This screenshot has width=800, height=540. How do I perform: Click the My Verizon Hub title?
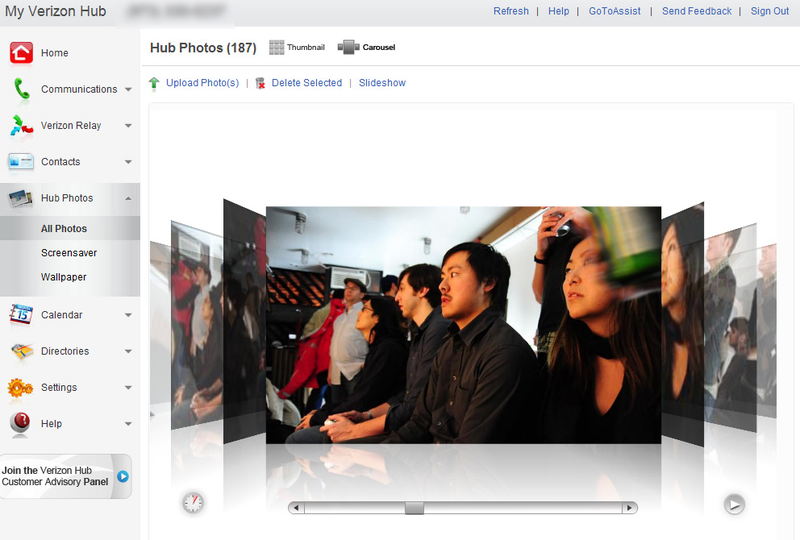(x=56, y=11)
